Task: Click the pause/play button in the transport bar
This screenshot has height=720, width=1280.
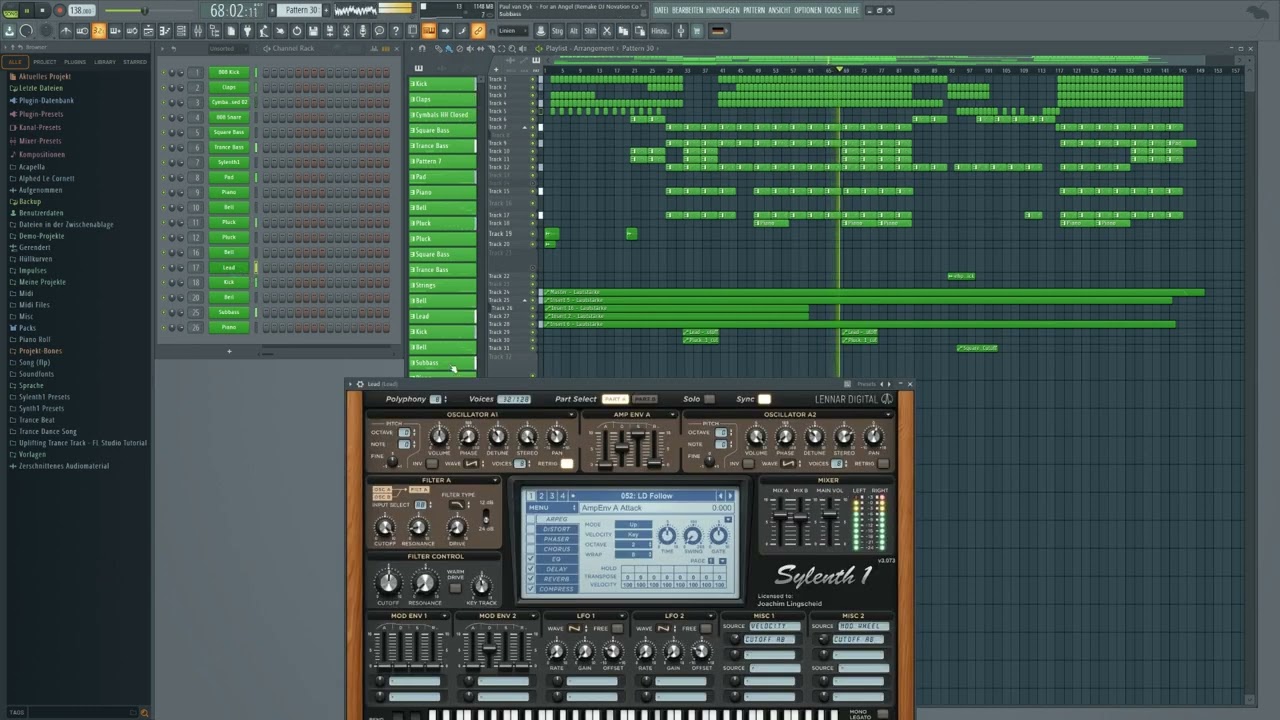Action: pos(27,10)
